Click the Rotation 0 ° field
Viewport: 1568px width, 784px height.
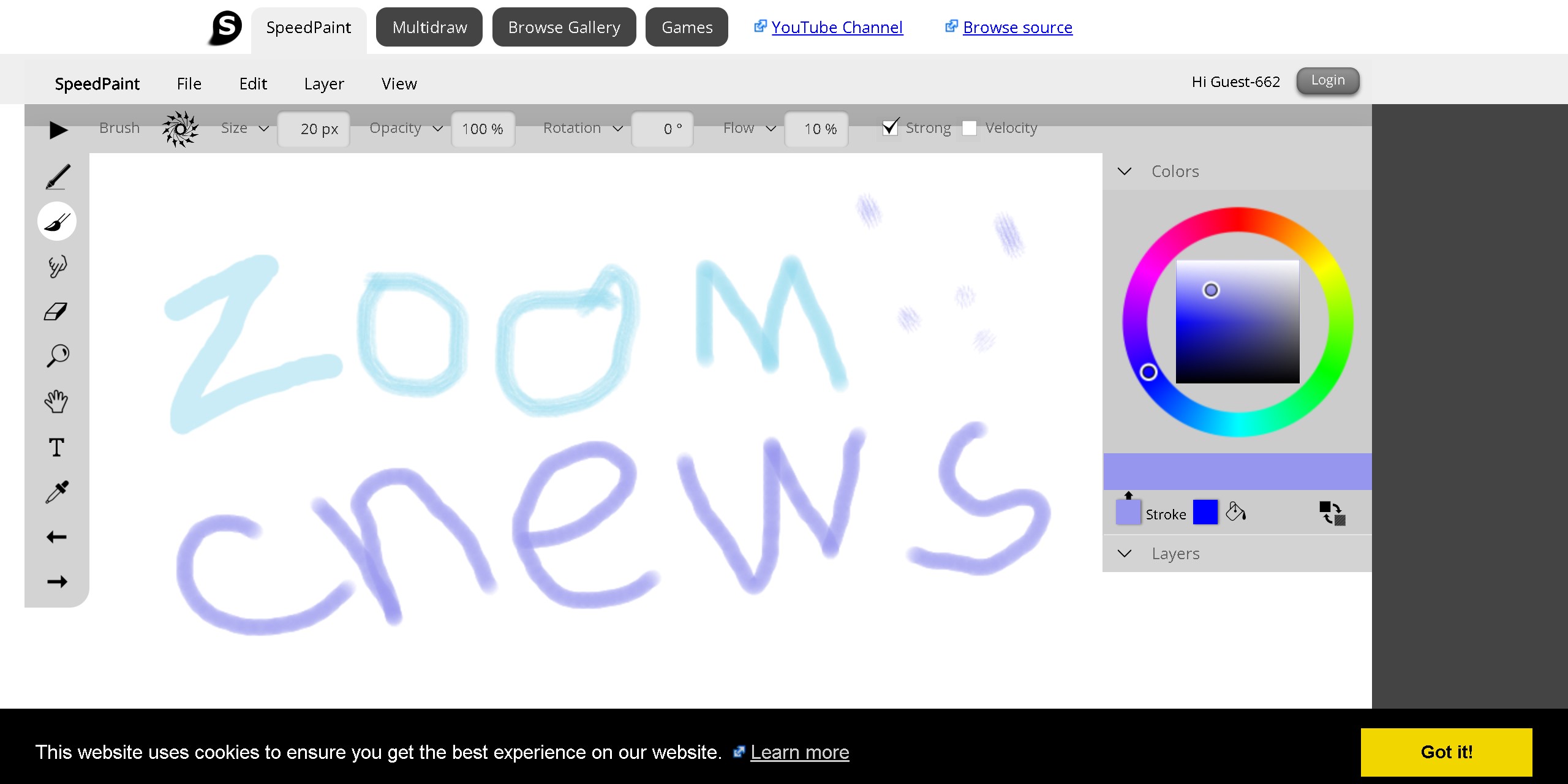click(x=662, y=129)
